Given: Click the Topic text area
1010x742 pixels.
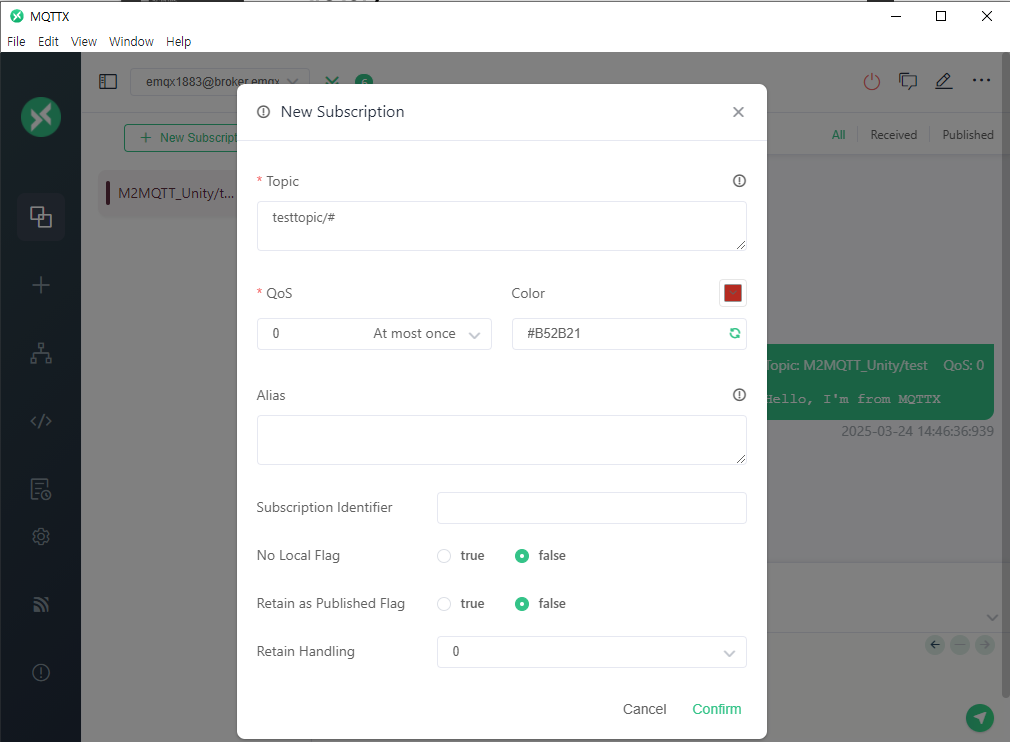Looking at the screenshot, I should tap(502, 226).
